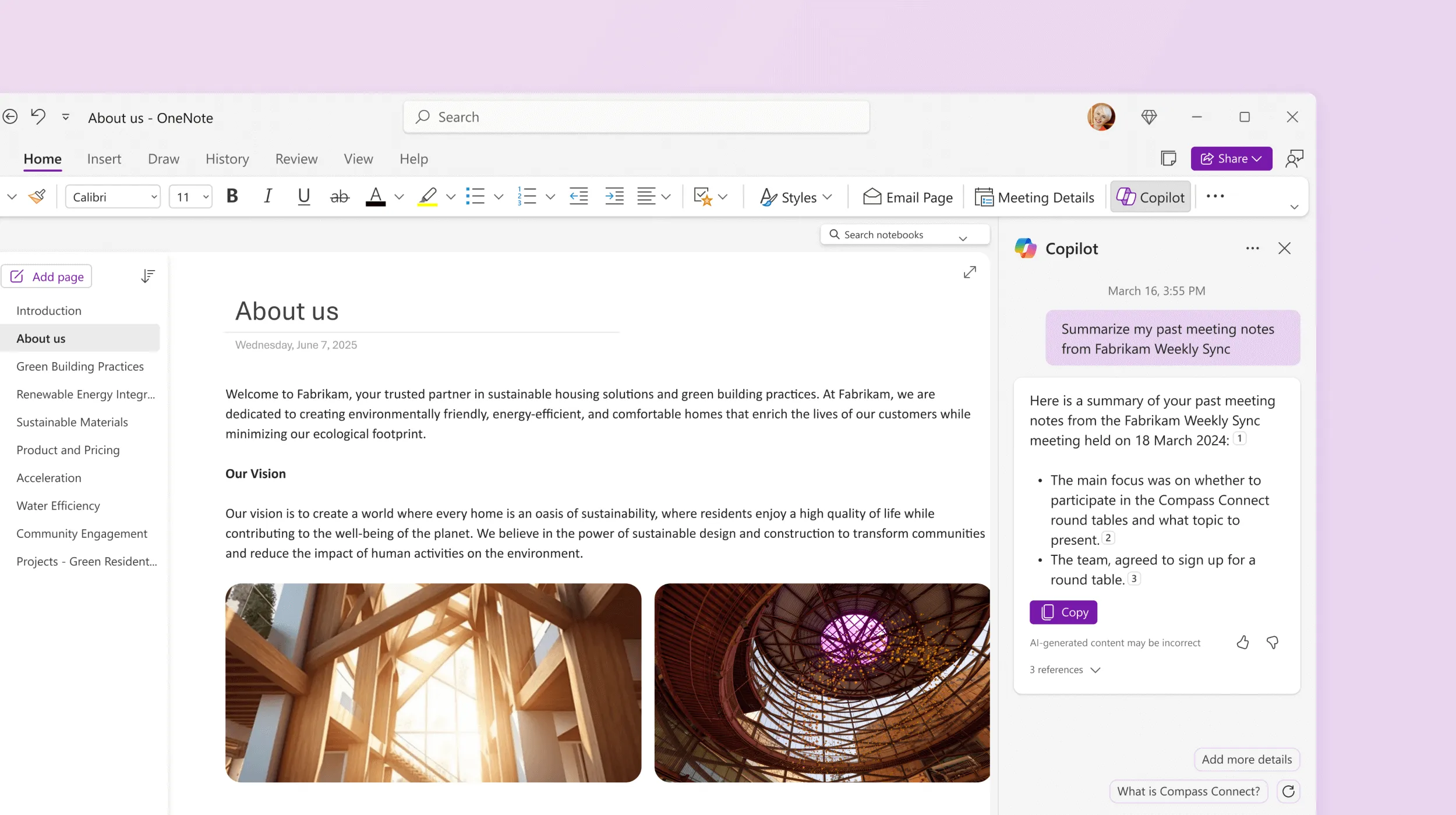Click the Email Page button

907,196
